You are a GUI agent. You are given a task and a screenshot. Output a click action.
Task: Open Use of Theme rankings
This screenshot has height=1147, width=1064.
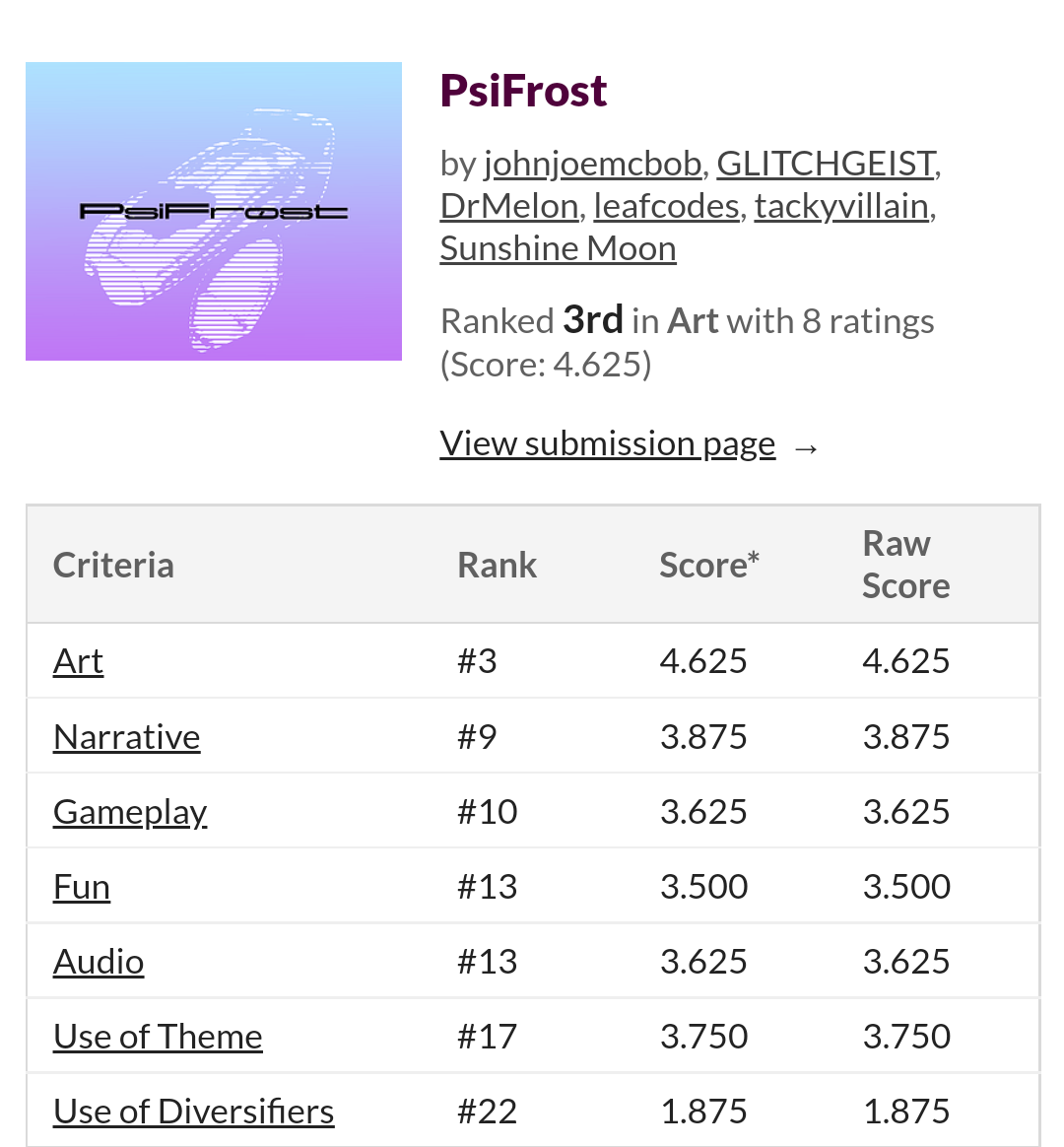tap(158, 1037)
